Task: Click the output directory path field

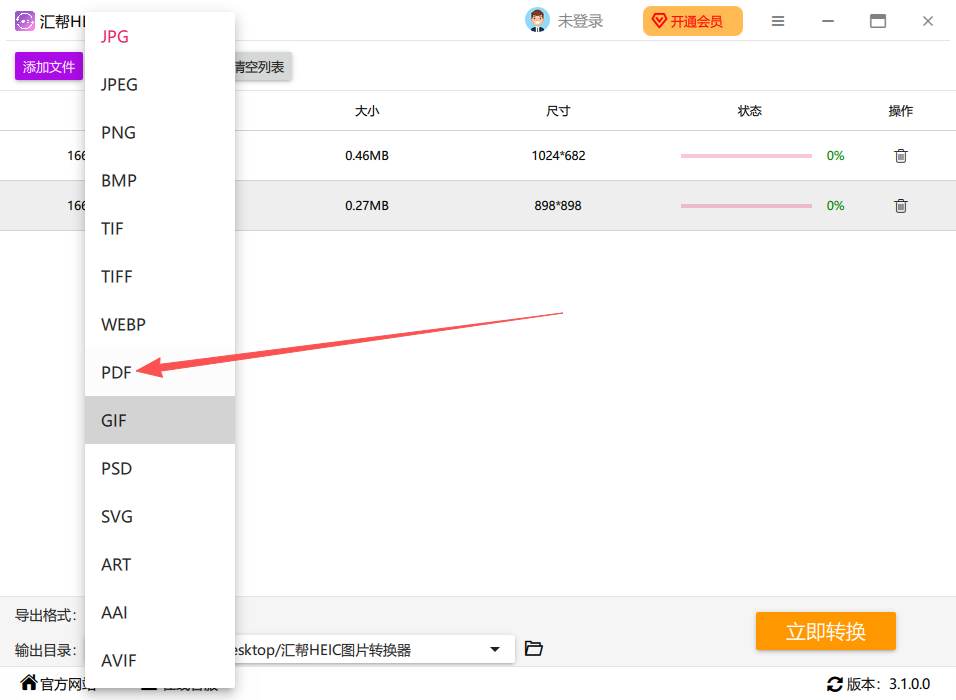Action: [374, 649]
